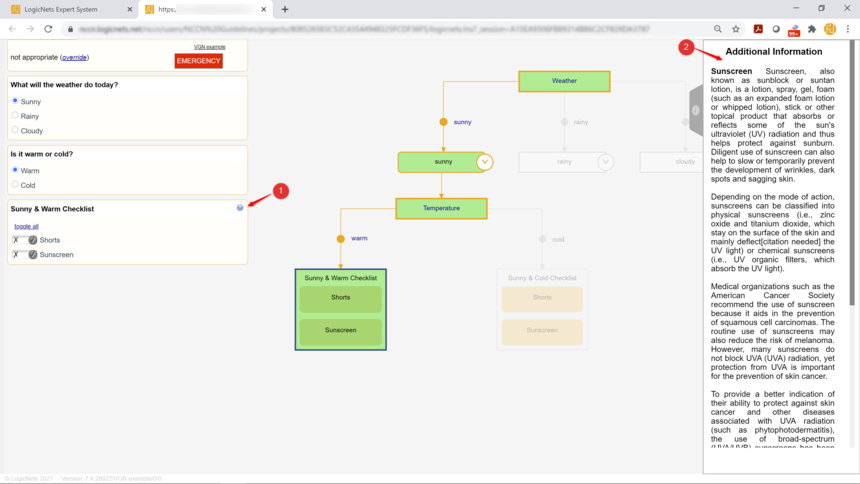Click 'Is it warm or cold?' question
Image resolution: width=860 pixels, height=484 pixels.
coord(42,154)
